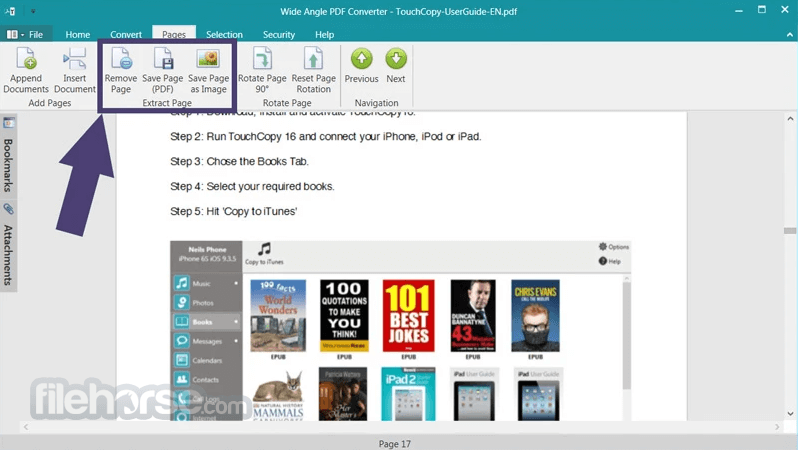Collapse the ribbon with chevron
This screenshot has width=798, height=450.
789,35
